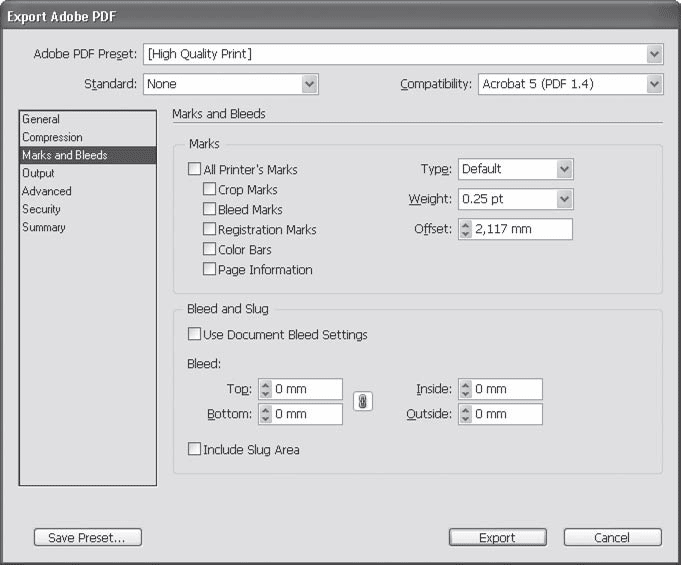Click the Bottom bleed stepper arrows

click(265, 414)
